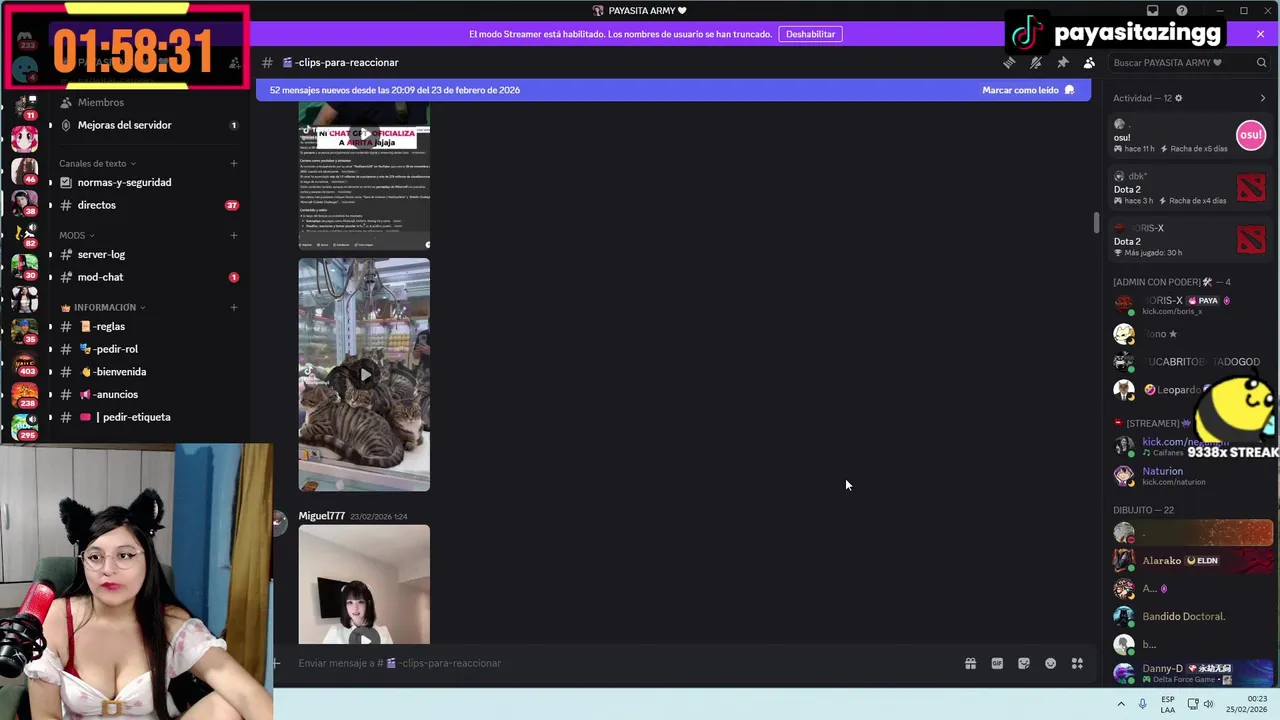Open the server-log channel
The height and width of the screenshot is (720, 1280).
(150, 254)
